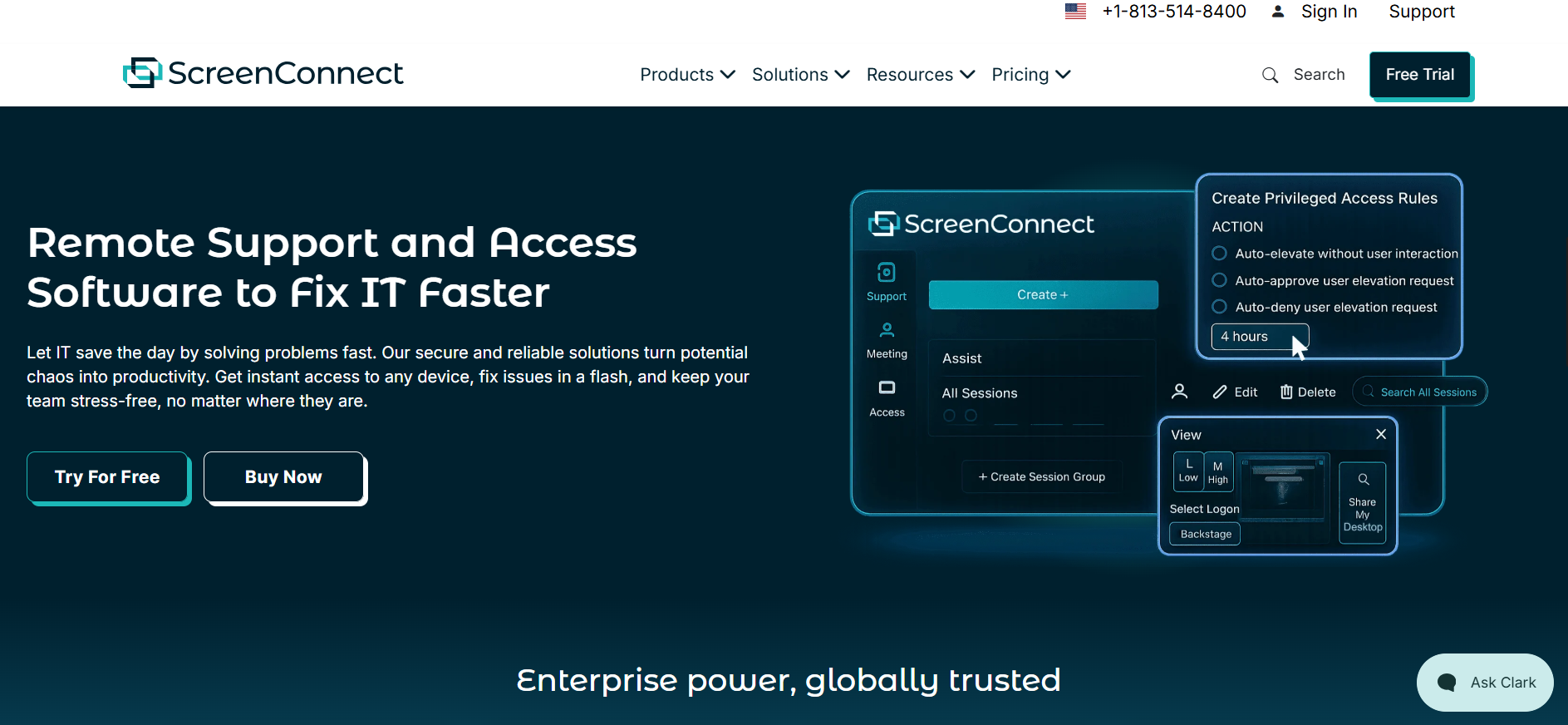The image size is (1568, 725).
Task: Close the View panel with X
Action: [x=1381, y=434]
